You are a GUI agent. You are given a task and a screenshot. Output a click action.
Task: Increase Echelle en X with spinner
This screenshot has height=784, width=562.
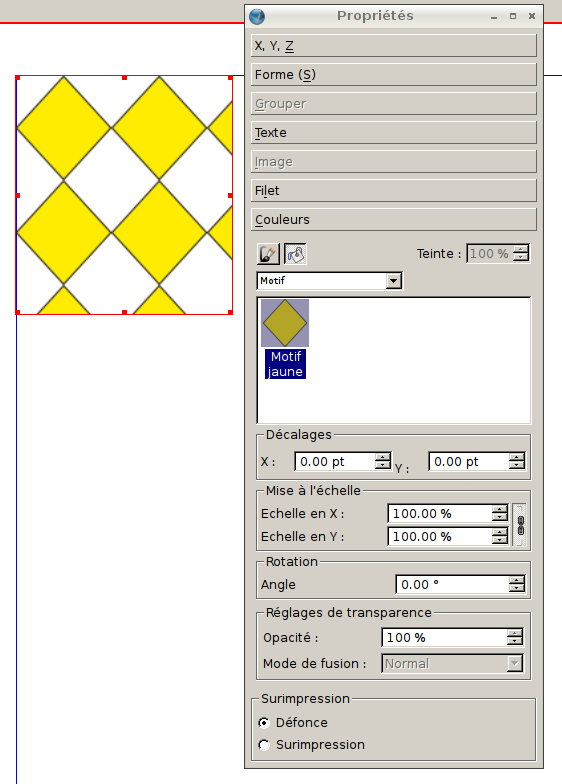500,509
